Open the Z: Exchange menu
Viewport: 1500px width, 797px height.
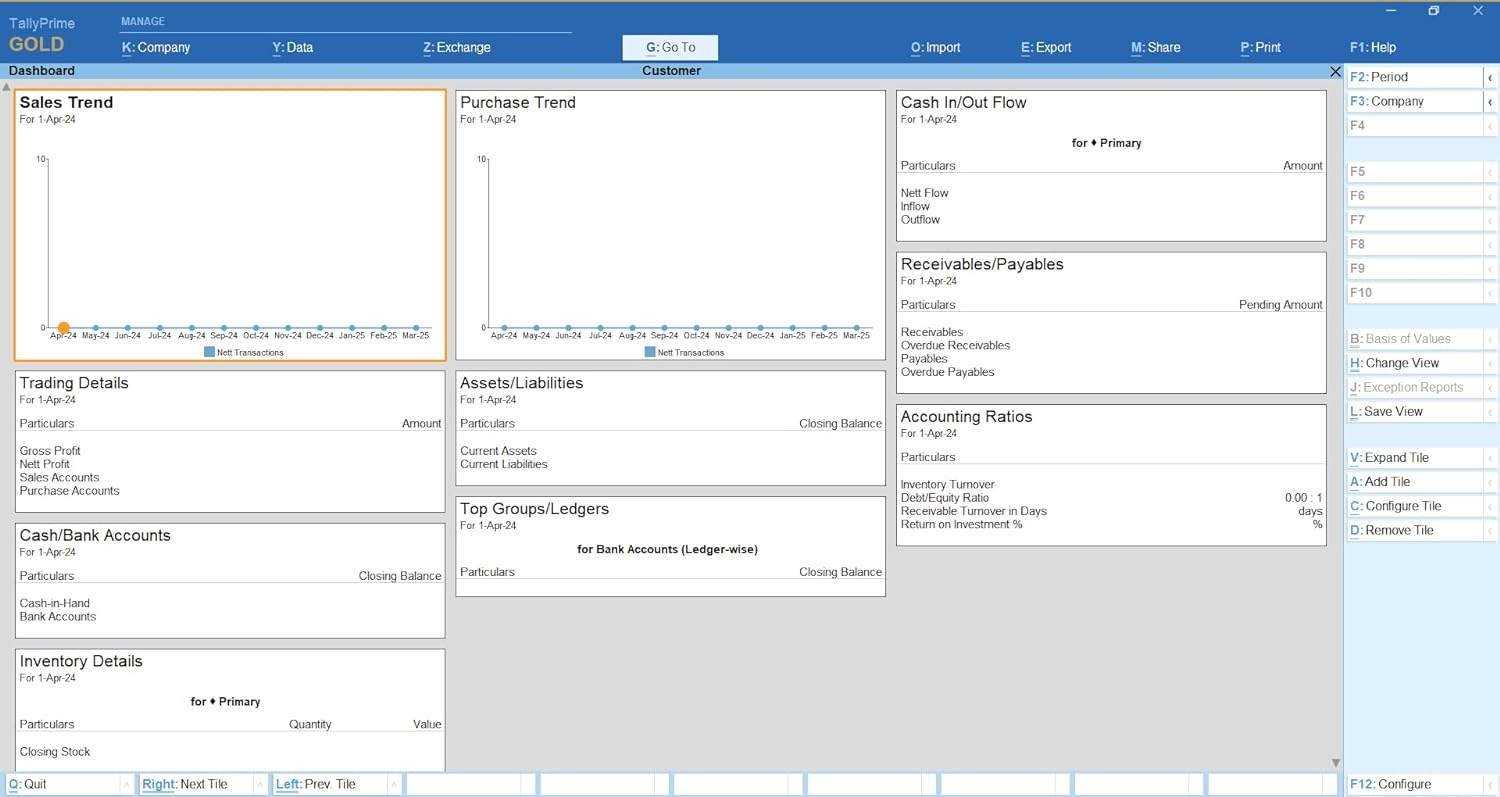click(457, 47)
